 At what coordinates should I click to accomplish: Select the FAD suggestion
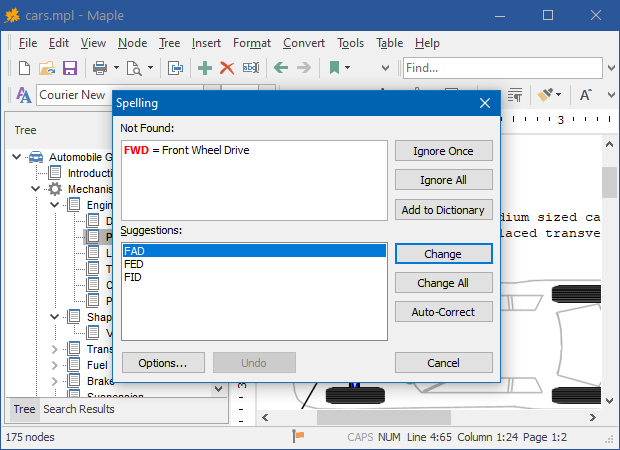(254, 251)
